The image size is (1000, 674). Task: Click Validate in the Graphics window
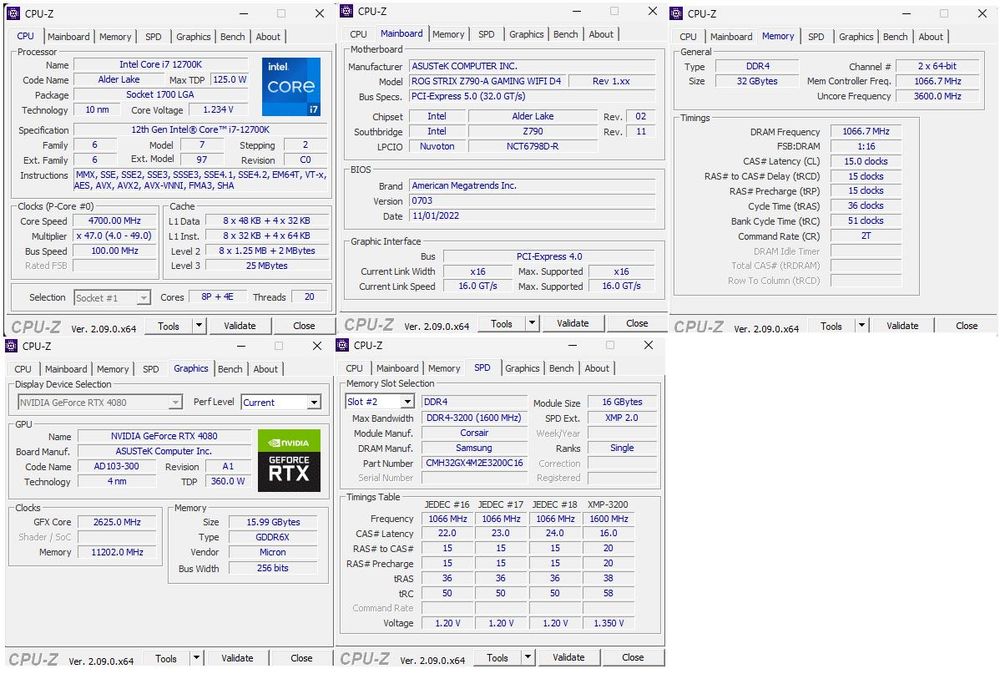pos(237,658)
